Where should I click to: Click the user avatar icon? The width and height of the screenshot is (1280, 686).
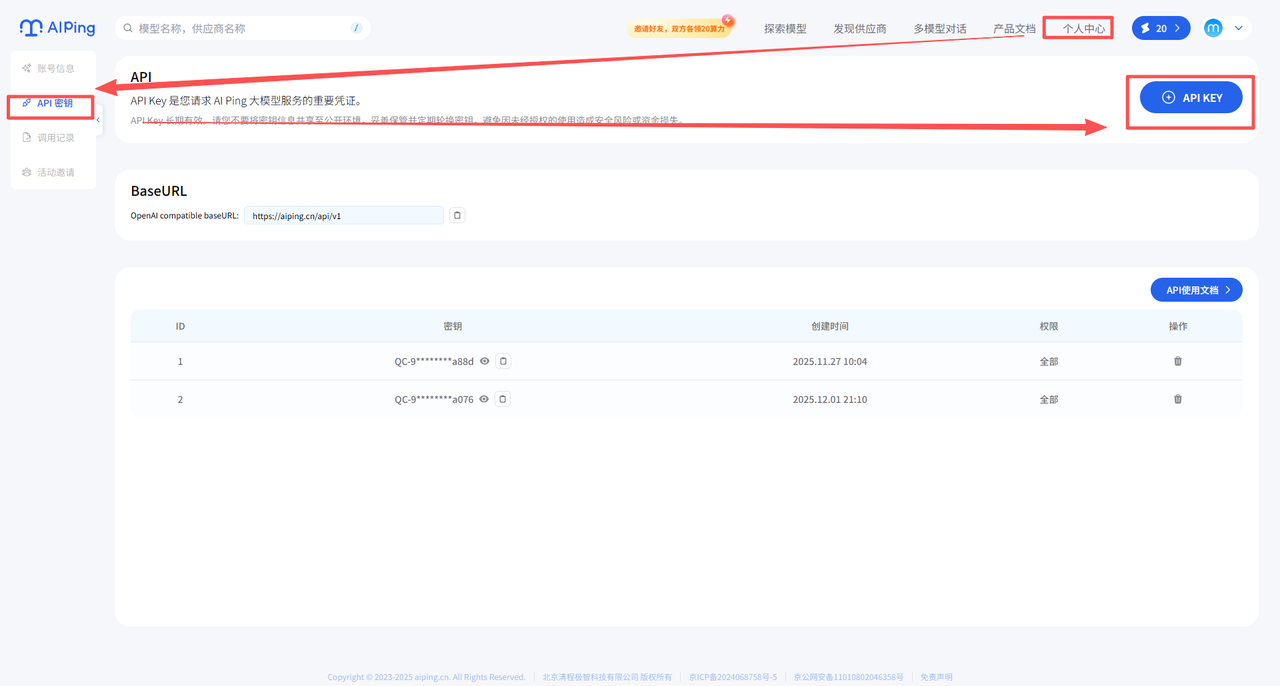click(1213, 28)
